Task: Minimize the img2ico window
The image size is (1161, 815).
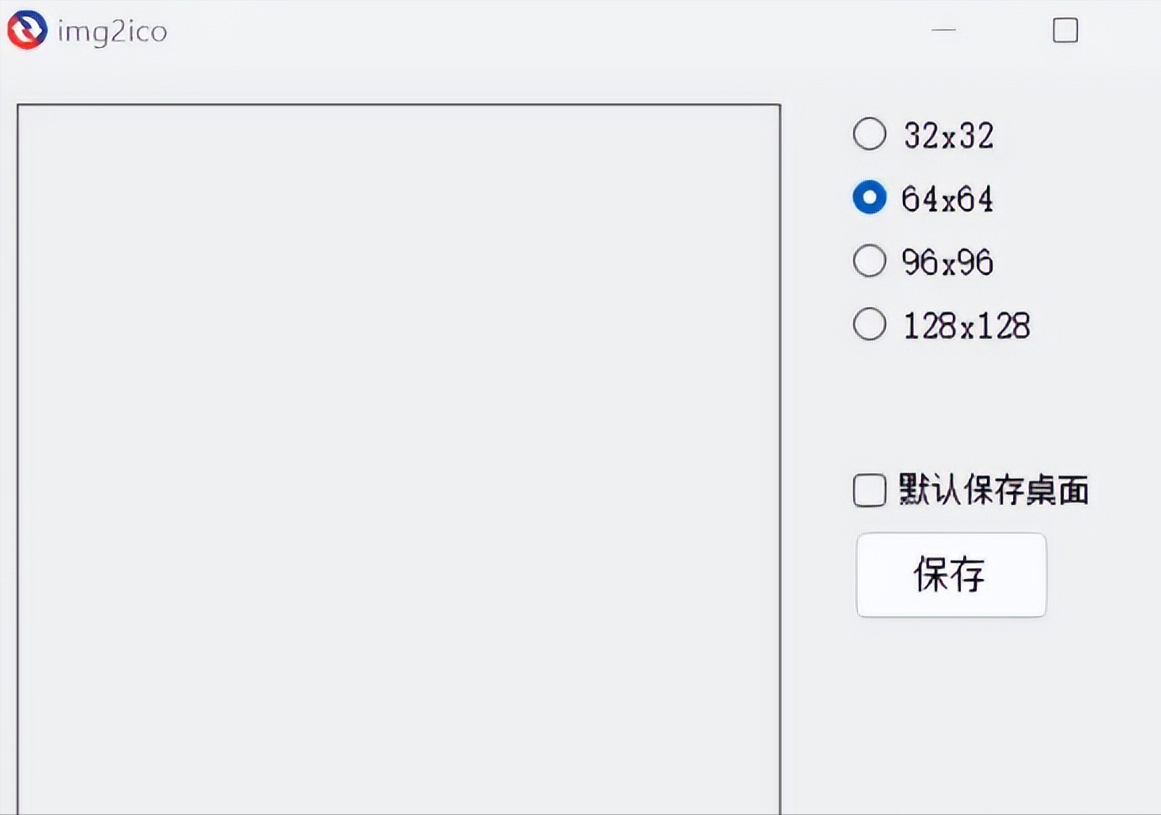Action: point(943,31)
